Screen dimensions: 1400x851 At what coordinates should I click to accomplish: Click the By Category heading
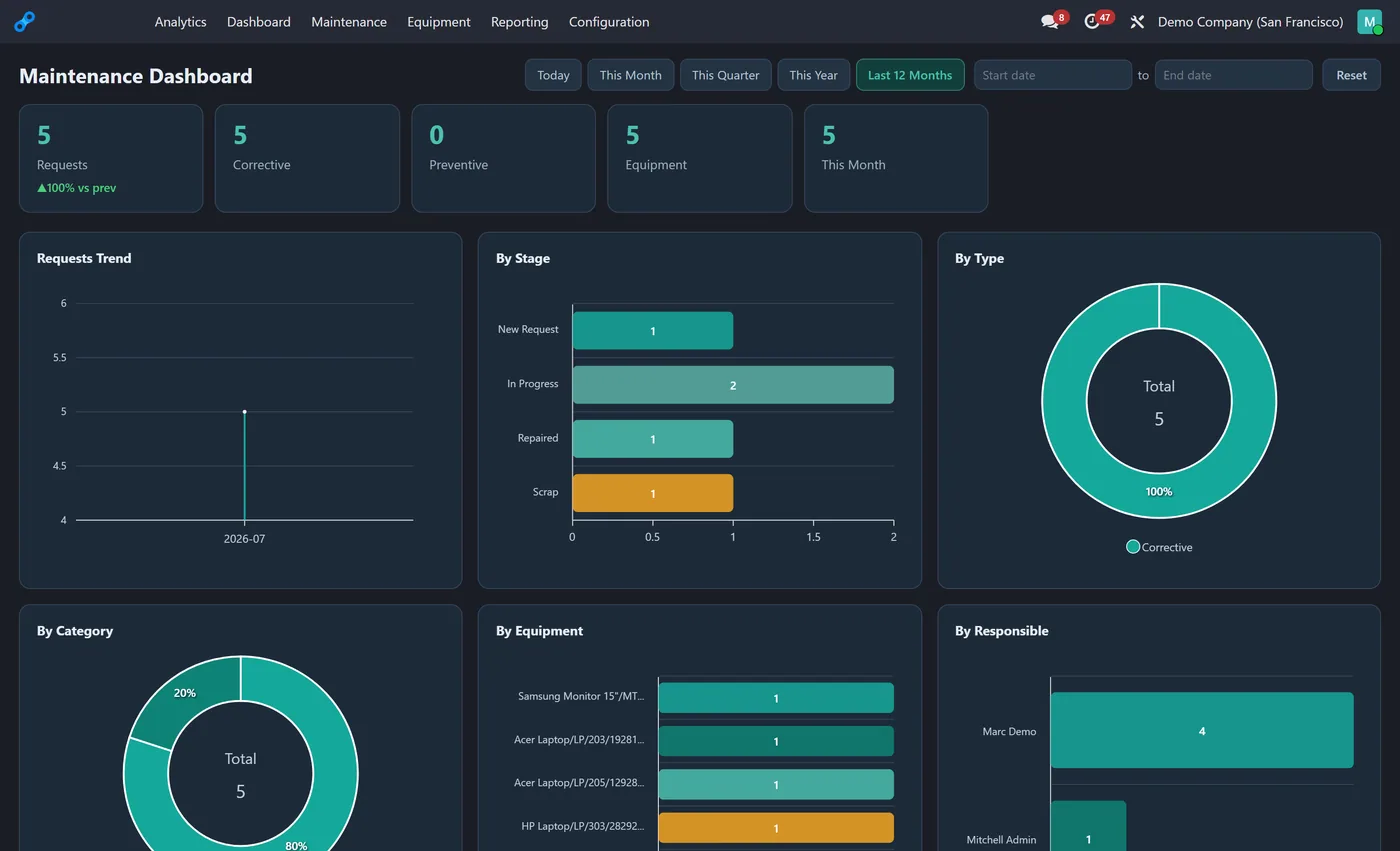pyautogui.click(x=75, y=631)
